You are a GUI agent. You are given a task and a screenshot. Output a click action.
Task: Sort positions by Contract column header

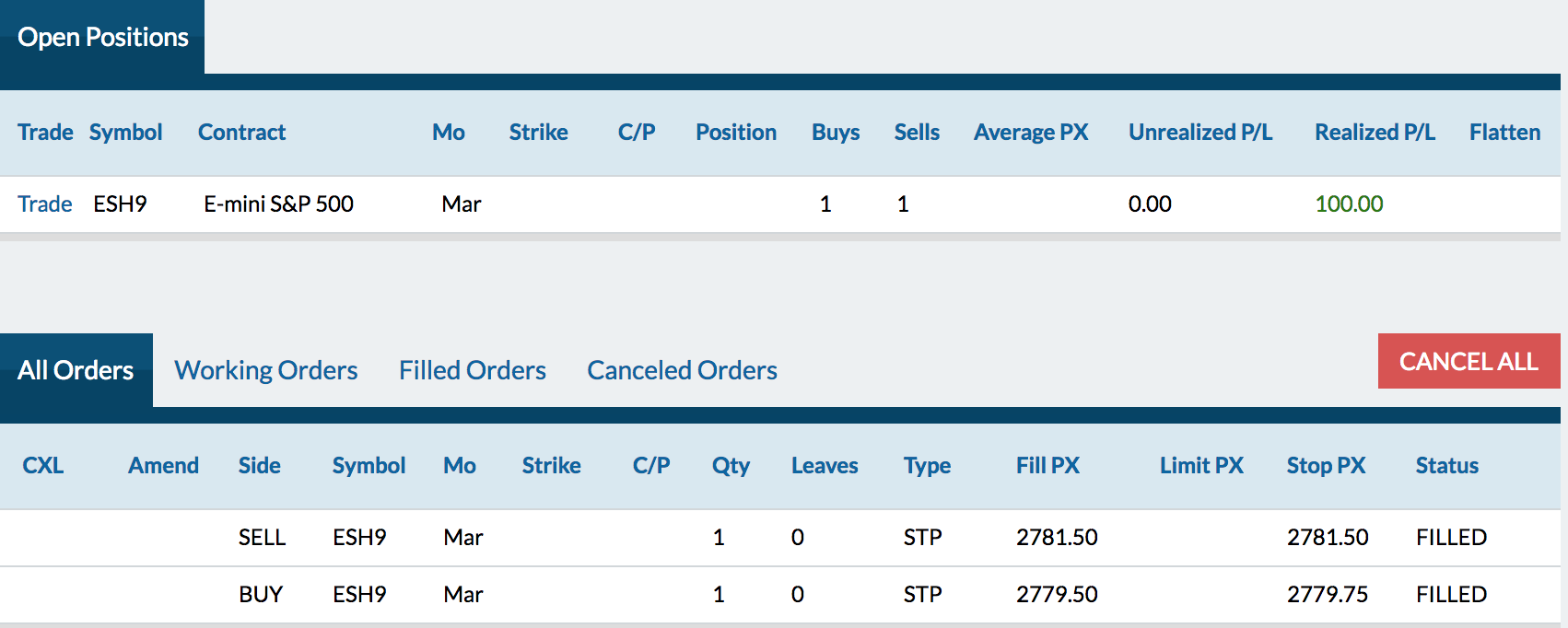[x=242, y=132]
